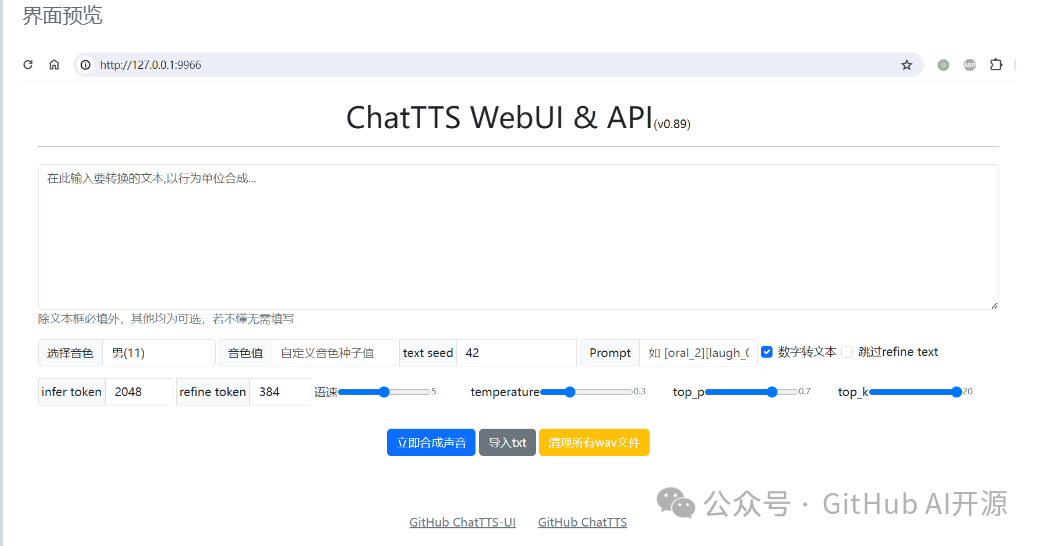Adjust the top_k slider
The height and width of the screenshot is (546, 1041).
pyautogui.click(x=916, y=392)
